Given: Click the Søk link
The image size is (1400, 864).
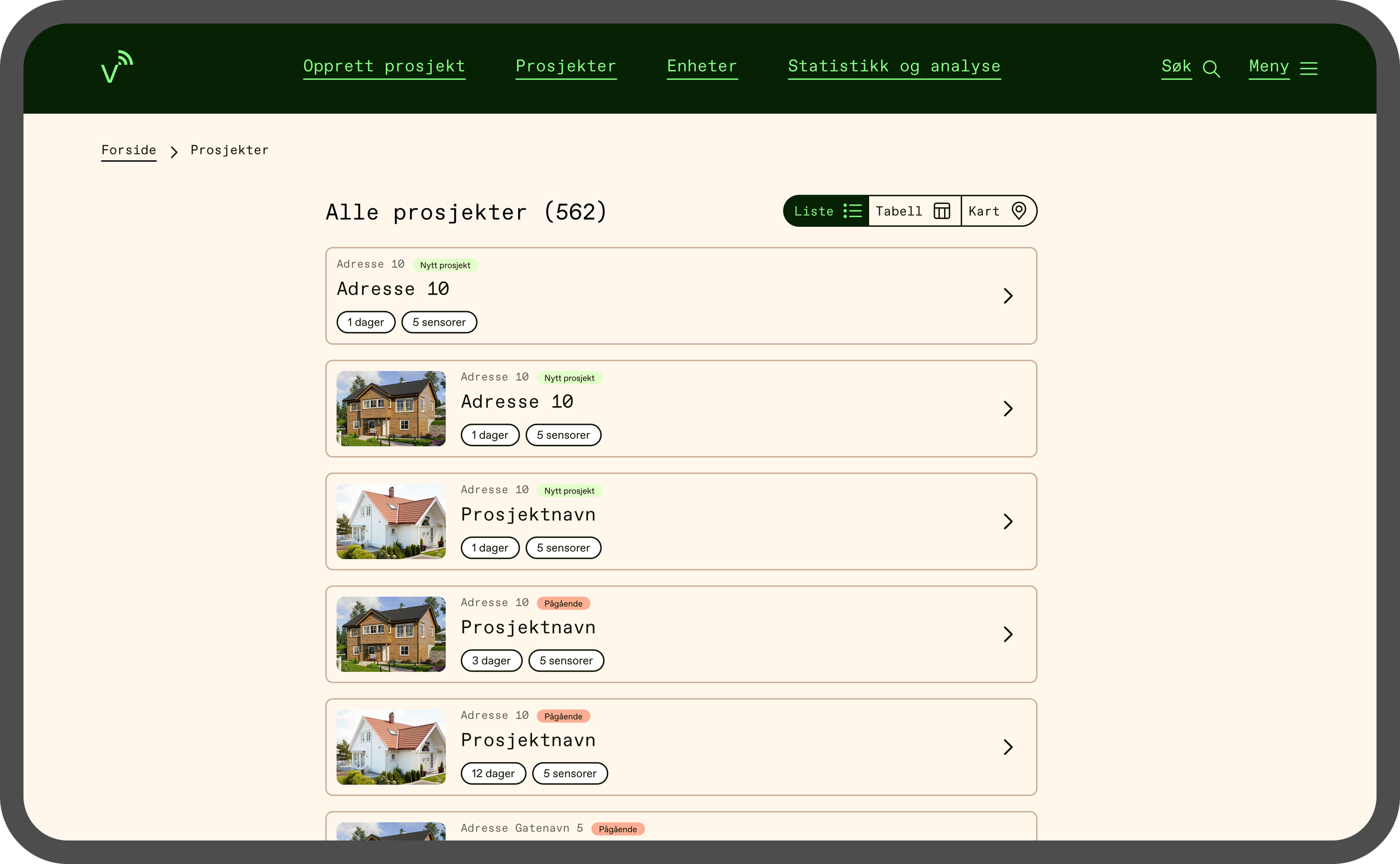Looking at the screenshot, I should [x=1177, y=67].
